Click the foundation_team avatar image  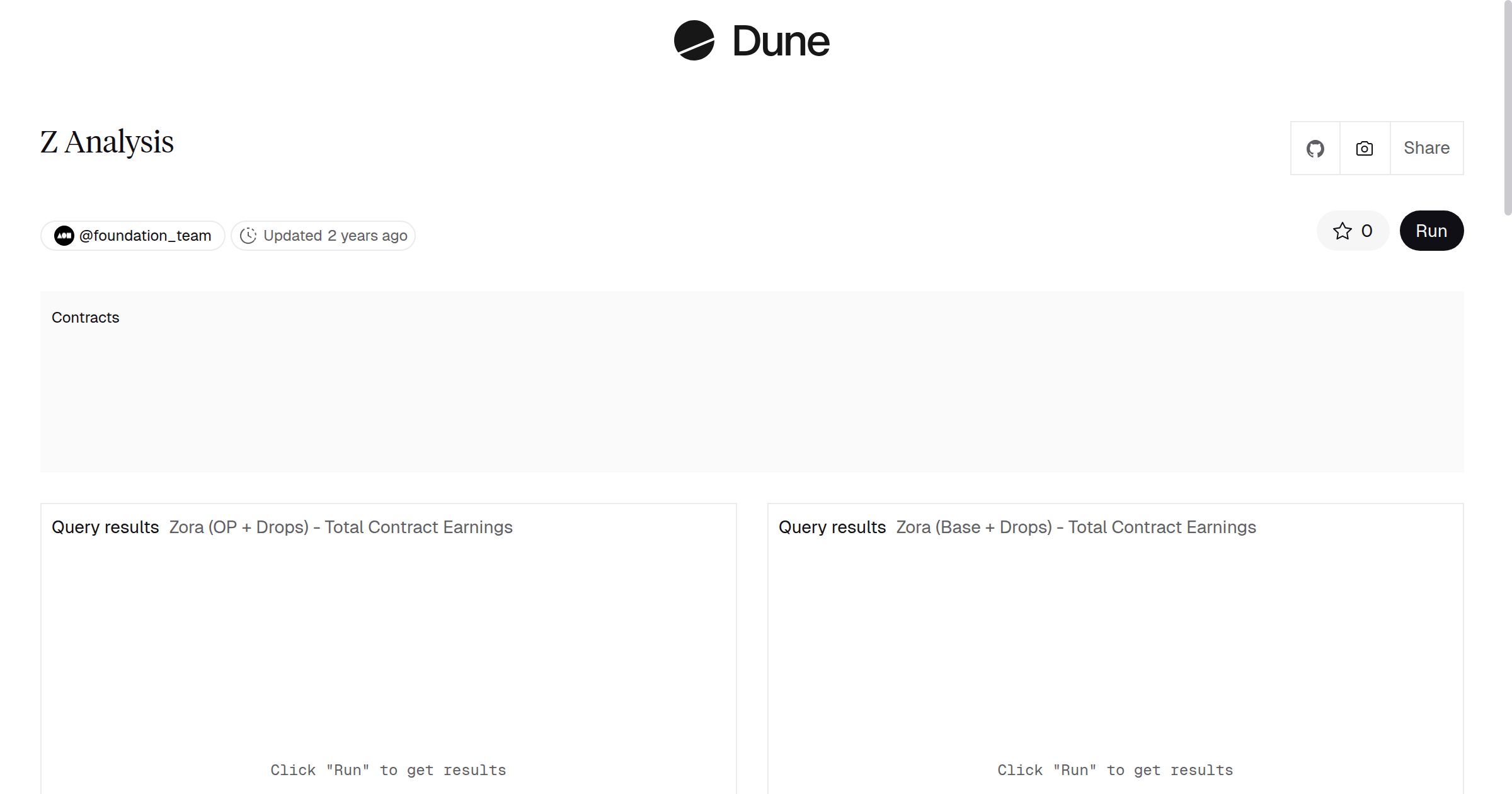pos(64,236)
